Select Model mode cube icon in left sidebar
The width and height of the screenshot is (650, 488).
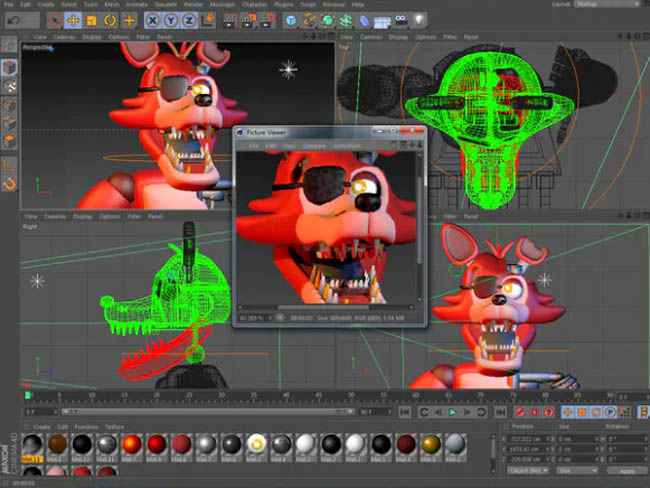click(x=9, y=67)
